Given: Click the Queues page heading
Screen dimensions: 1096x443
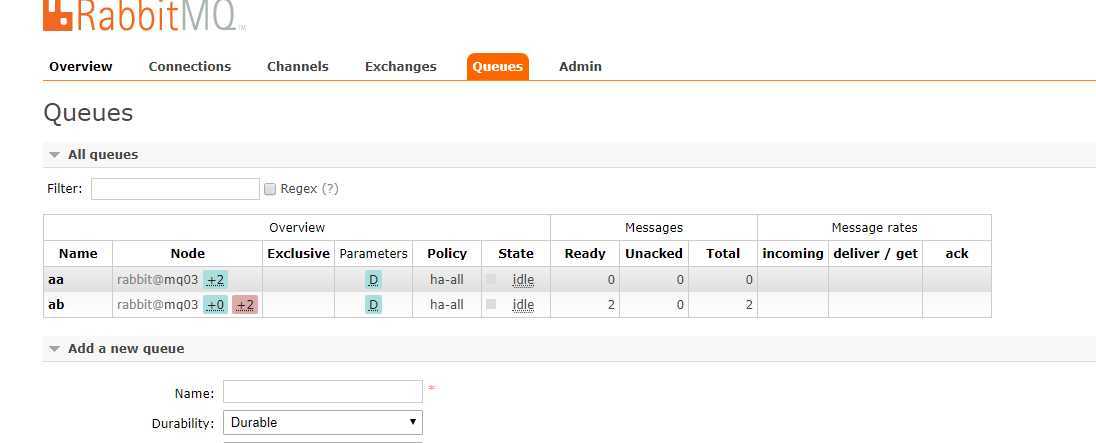Looking at the screenshot, I should click(x=88, y=112).
